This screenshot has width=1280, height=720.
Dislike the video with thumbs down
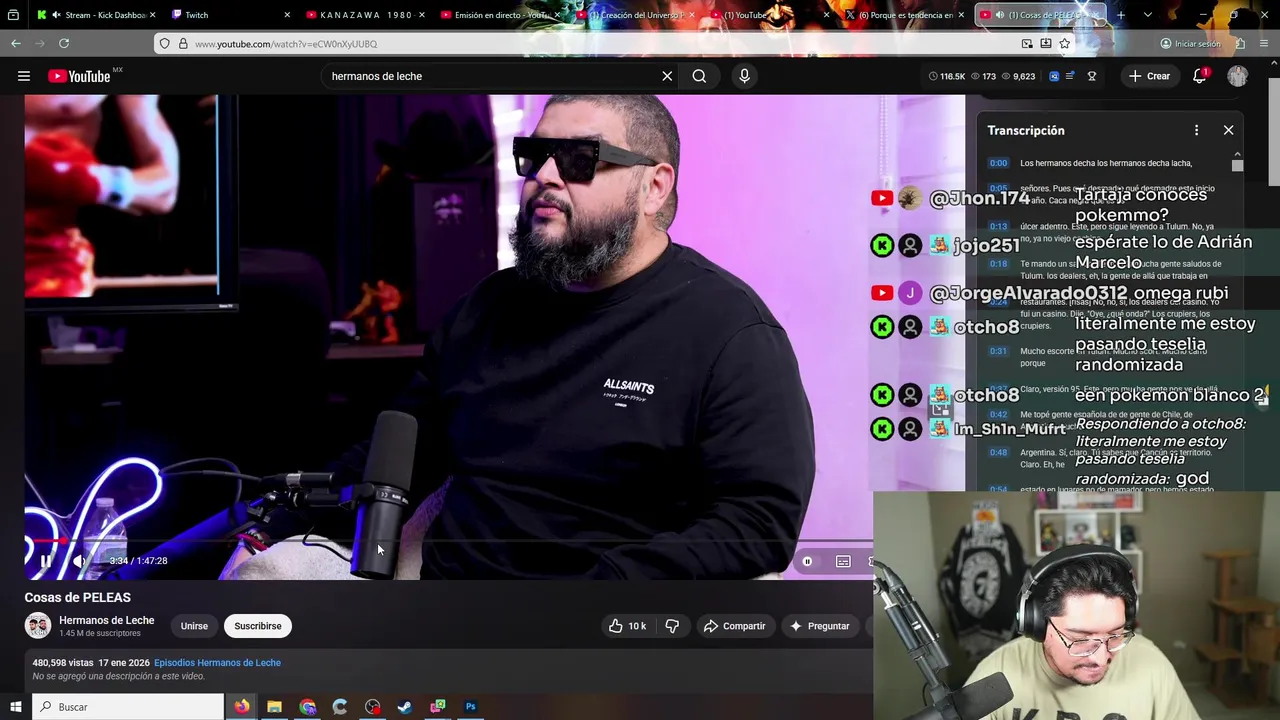[672, 626]
